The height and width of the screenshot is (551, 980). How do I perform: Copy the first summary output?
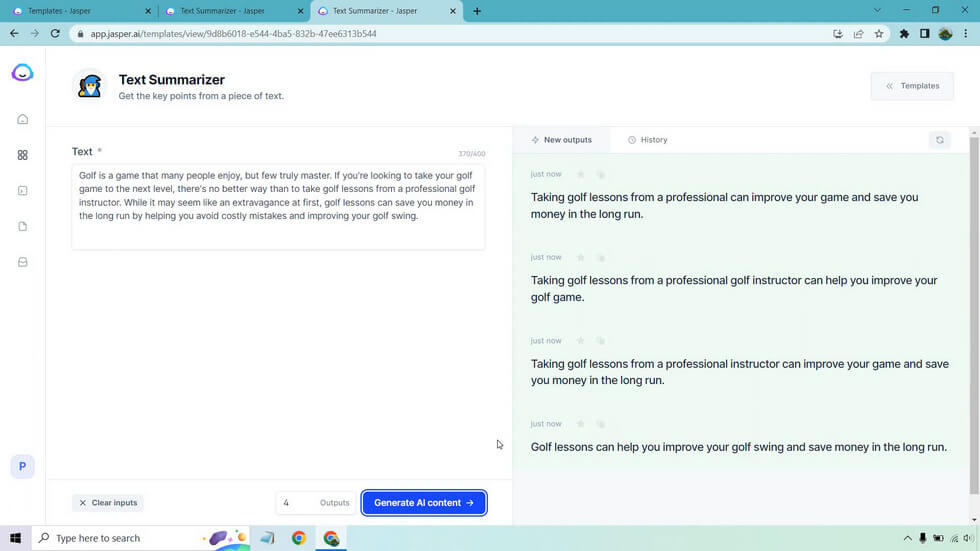pyautogui.click(x=601, y=175)
